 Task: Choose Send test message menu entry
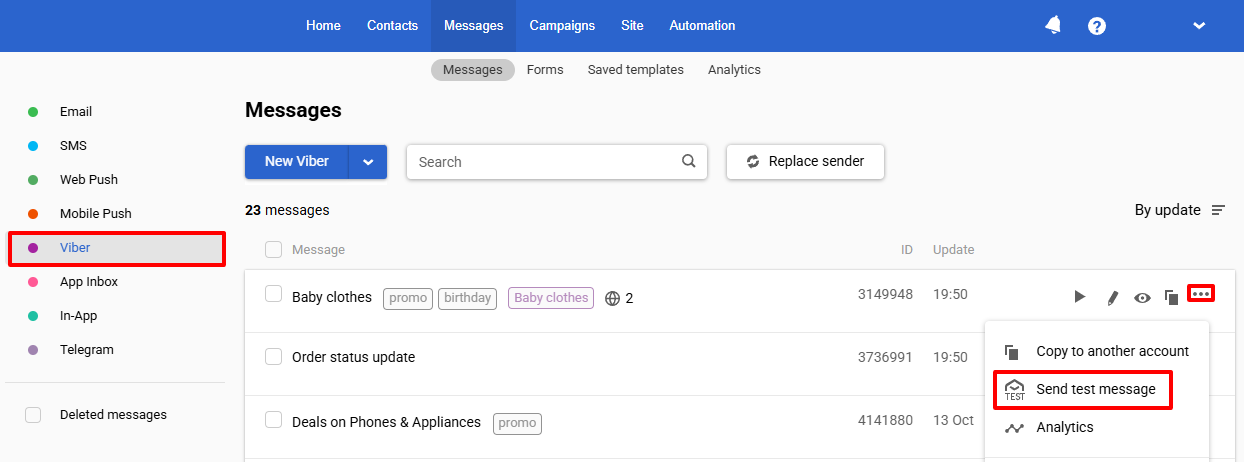1097,389
